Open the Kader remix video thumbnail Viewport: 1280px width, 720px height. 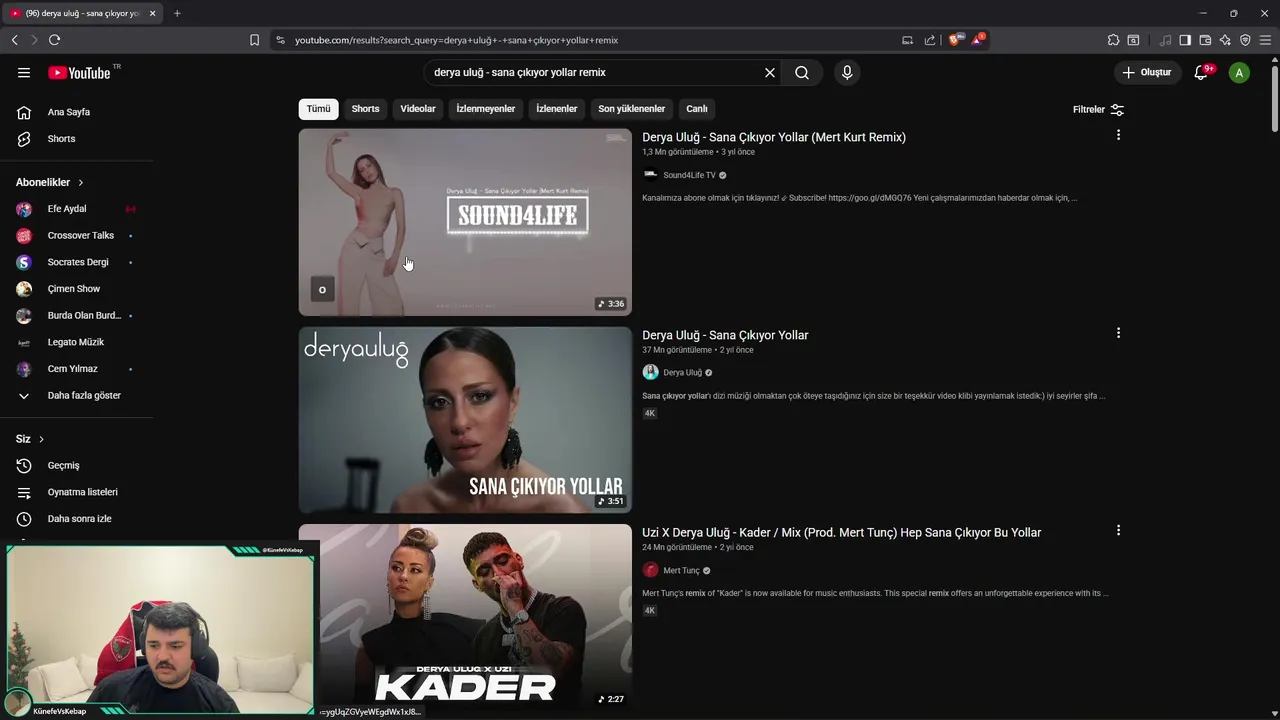(465, 617)
